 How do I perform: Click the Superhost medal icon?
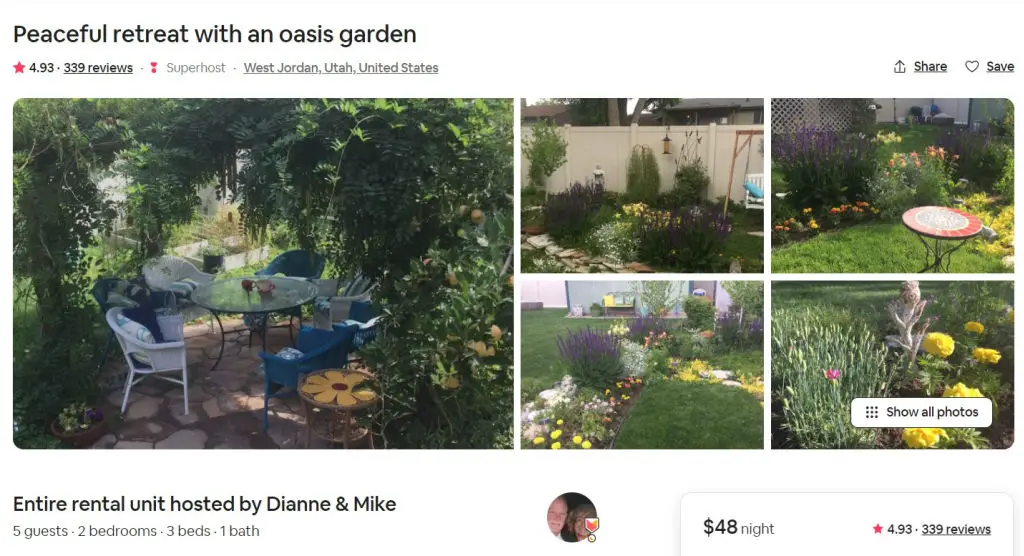tap(154, 67)
